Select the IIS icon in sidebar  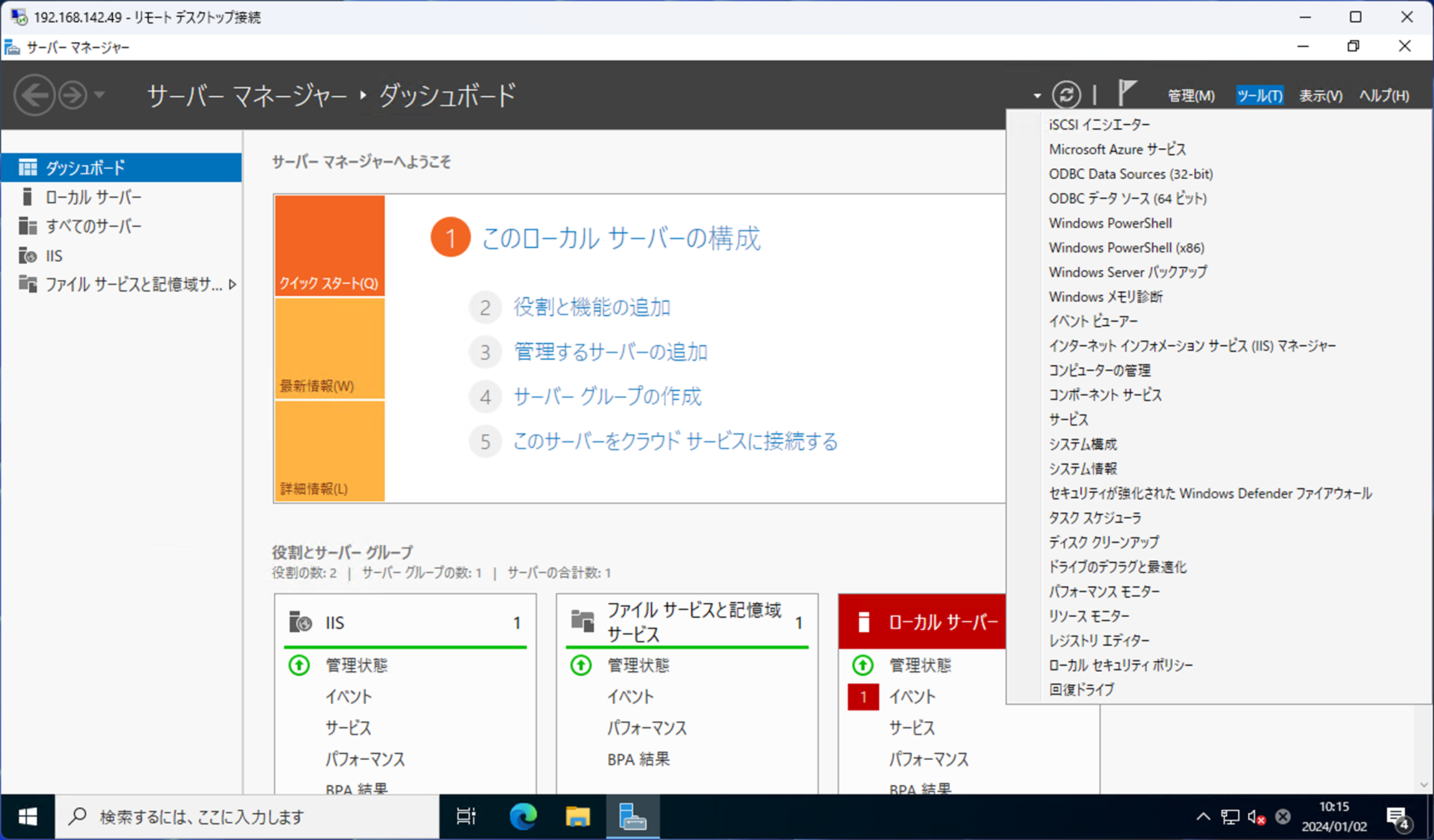pos(28,255)
